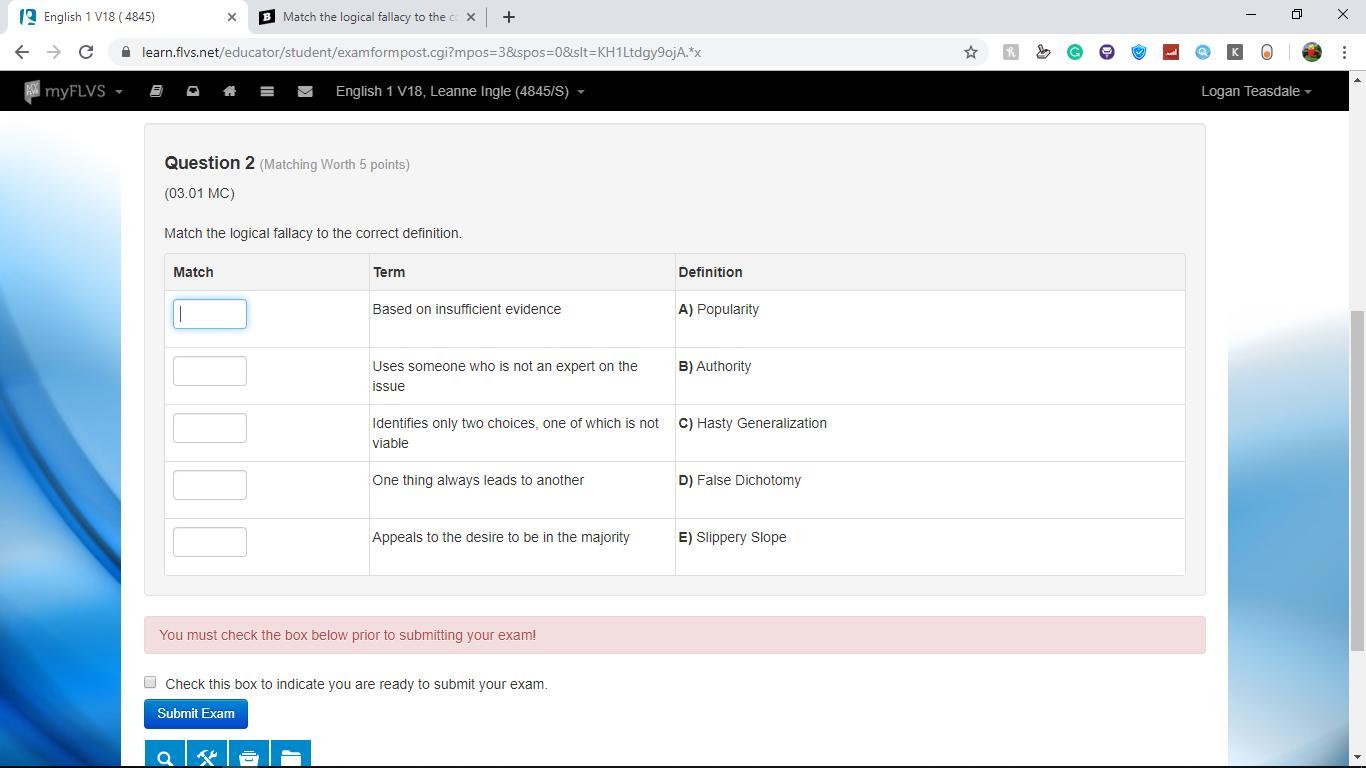
Task: Click match box for Appeals to majority row
Action: click(210, 542)
